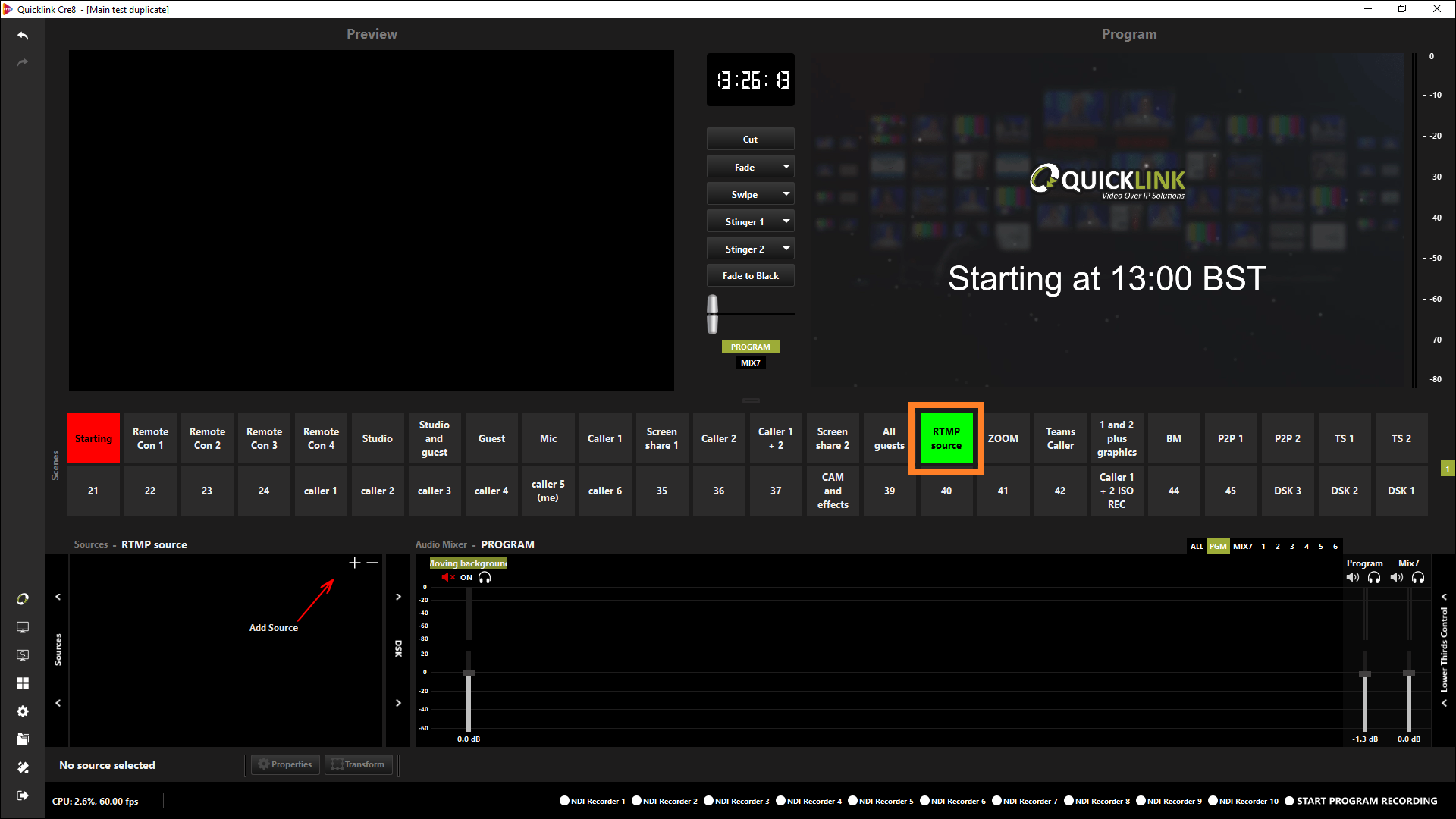Select the PROGRAM output label

pos(750,347)
